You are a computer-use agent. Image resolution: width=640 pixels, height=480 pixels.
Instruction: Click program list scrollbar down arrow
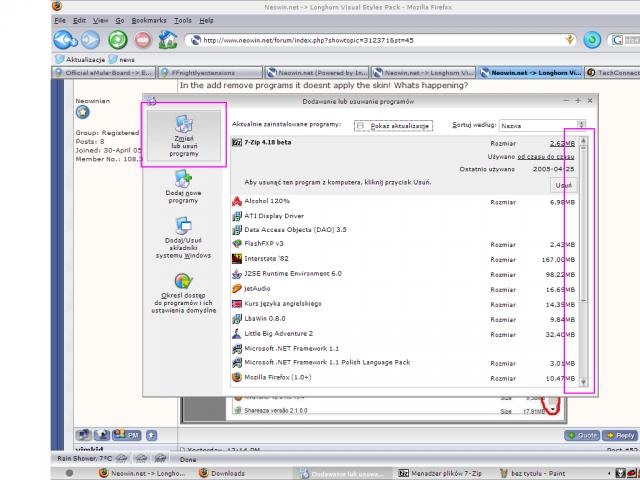583,382
